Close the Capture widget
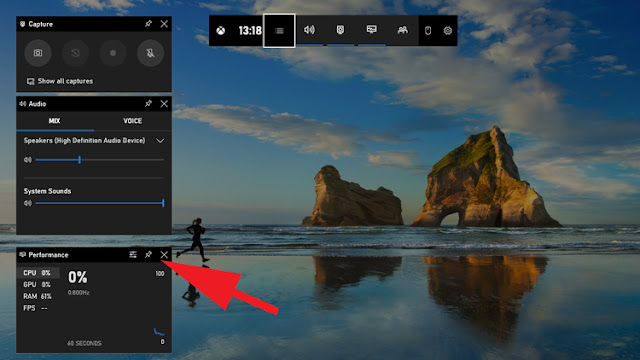The image size is (640, 360). [164, 24]
